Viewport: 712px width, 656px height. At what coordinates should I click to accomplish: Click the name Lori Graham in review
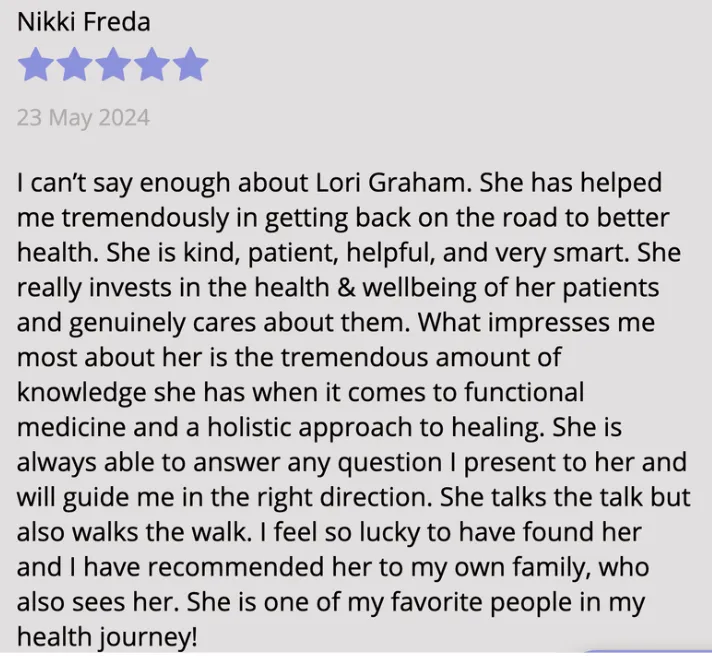[x=391, y=182]
